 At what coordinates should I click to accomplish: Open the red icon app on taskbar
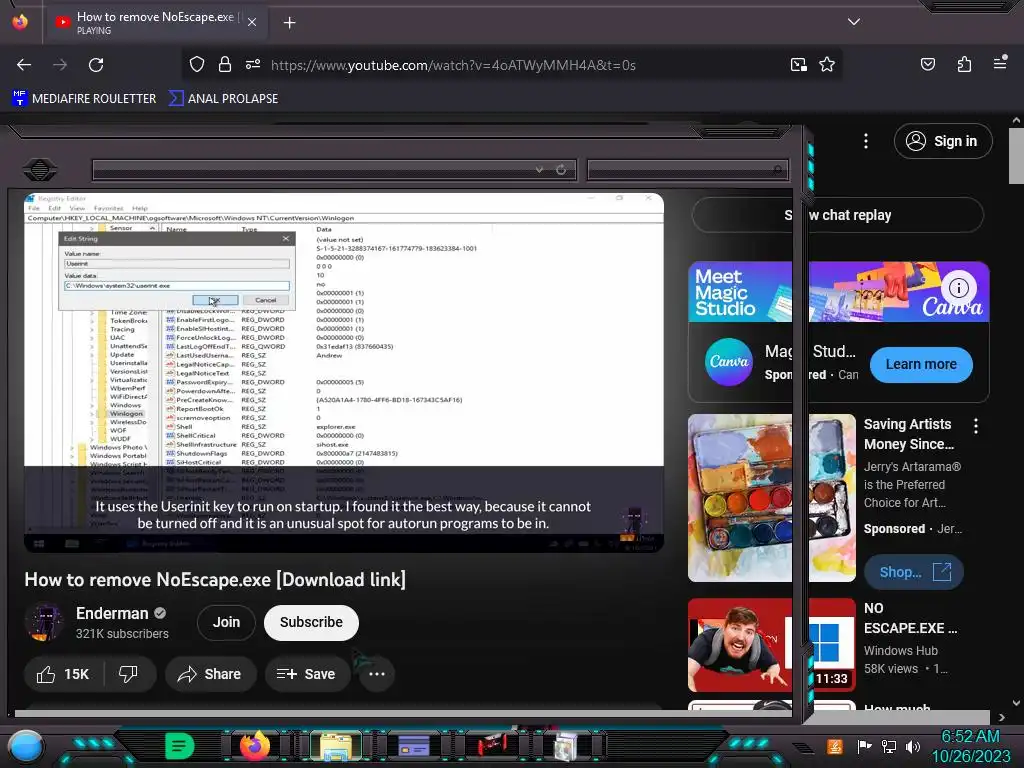coord(491,745)
